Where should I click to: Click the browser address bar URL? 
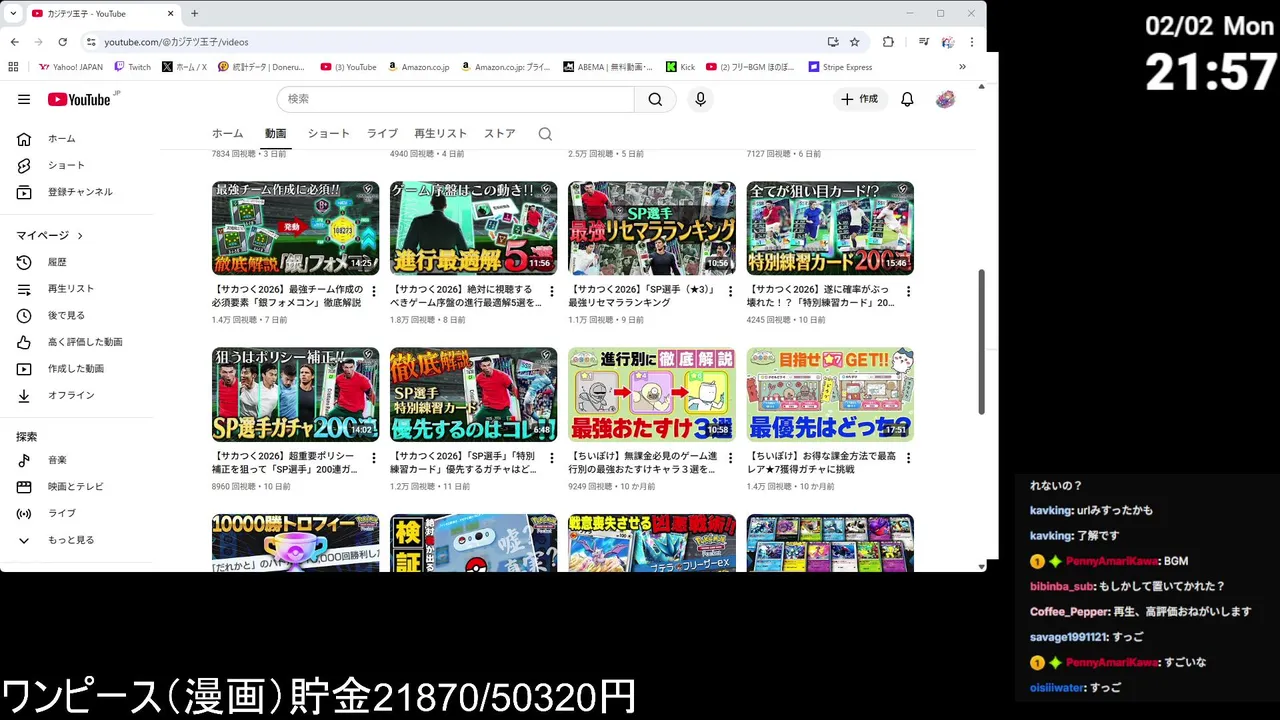click(x=176, y=42)
